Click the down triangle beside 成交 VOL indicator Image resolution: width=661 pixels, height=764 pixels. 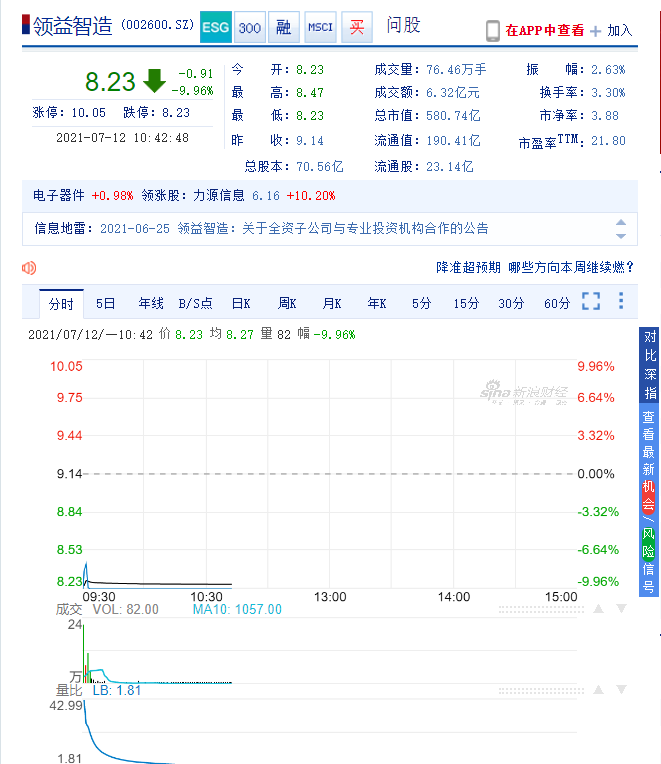(x=621, y=609)
